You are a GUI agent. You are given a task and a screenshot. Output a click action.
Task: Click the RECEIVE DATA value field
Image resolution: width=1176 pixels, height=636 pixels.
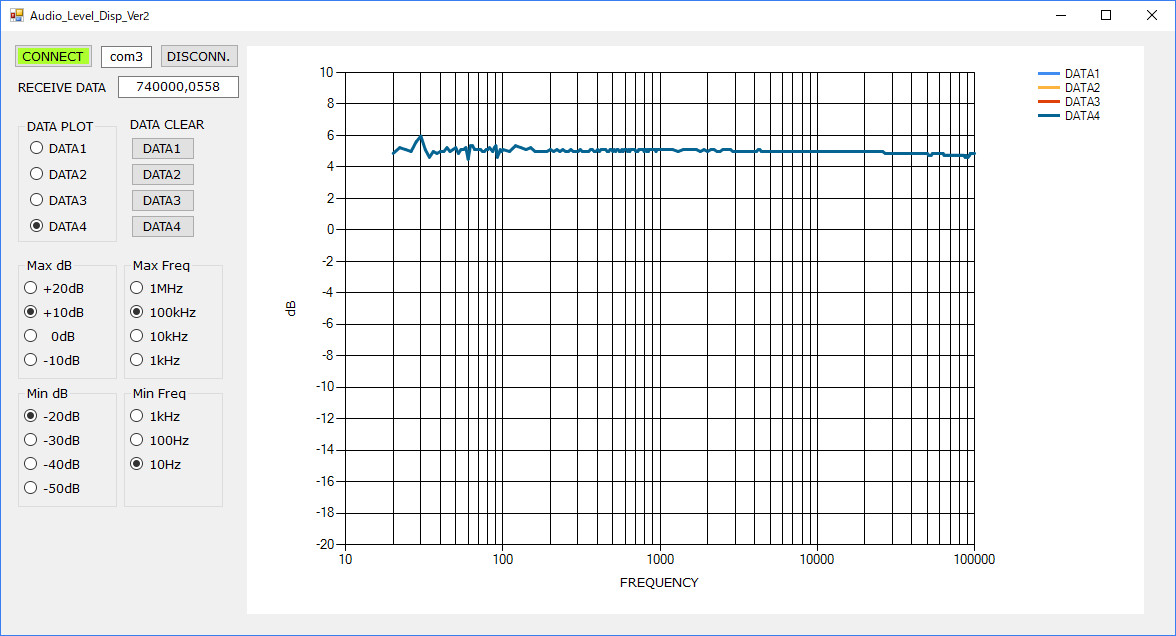coord(178,87)
